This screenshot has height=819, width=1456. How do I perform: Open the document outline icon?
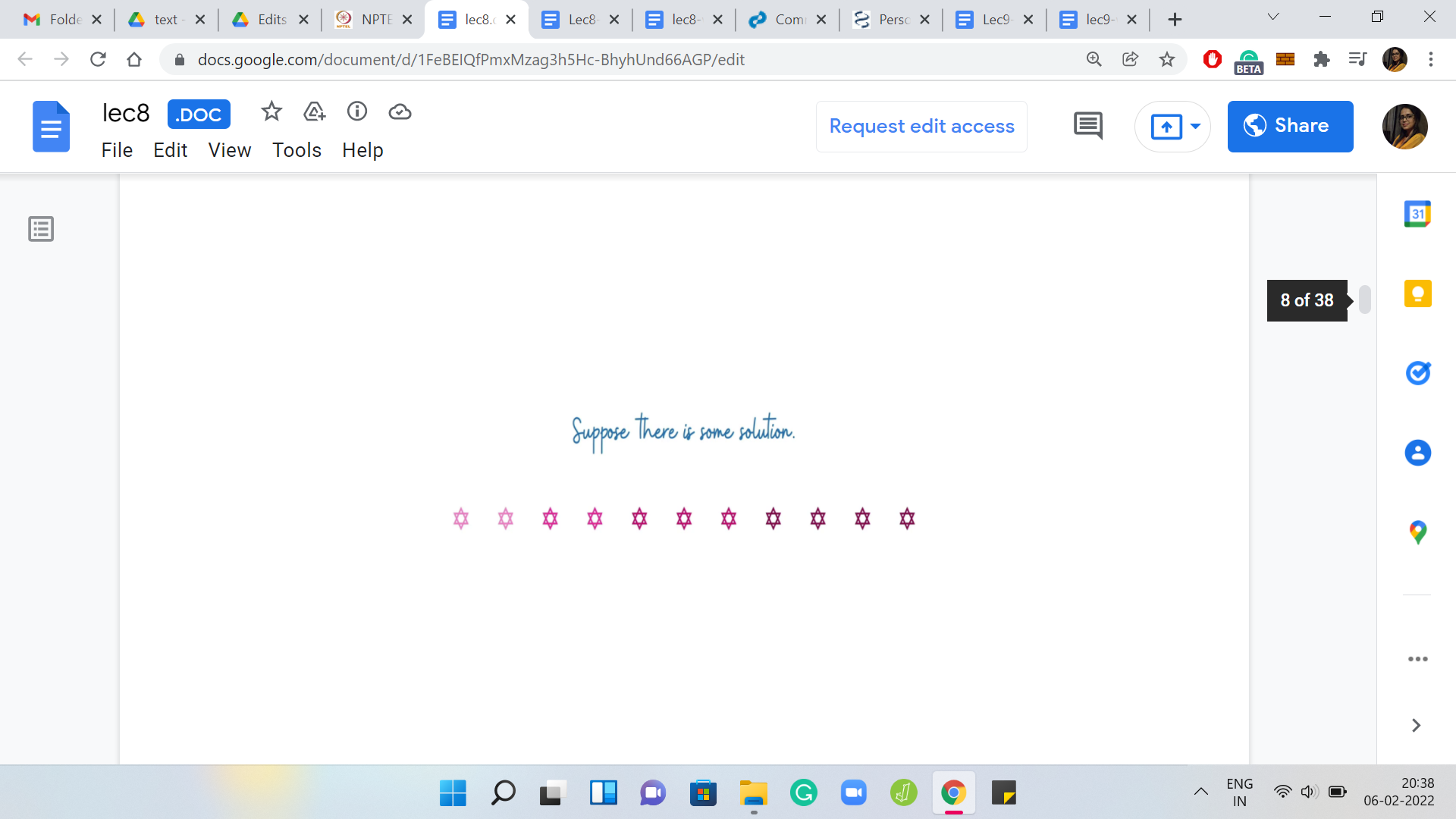pyautogui.click(x=41, y=228)
